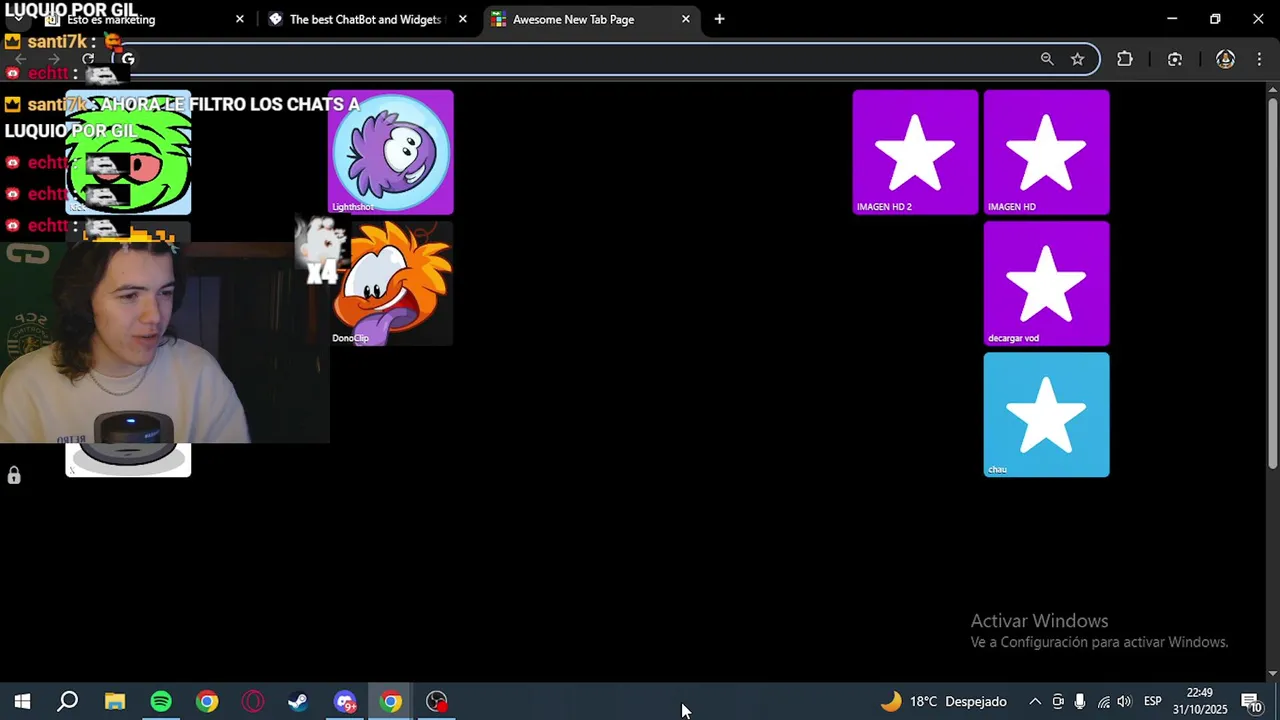This screenshot has height=720, width=1280.
Task: Open File Explorer from the taskbar
Action: 115,701
